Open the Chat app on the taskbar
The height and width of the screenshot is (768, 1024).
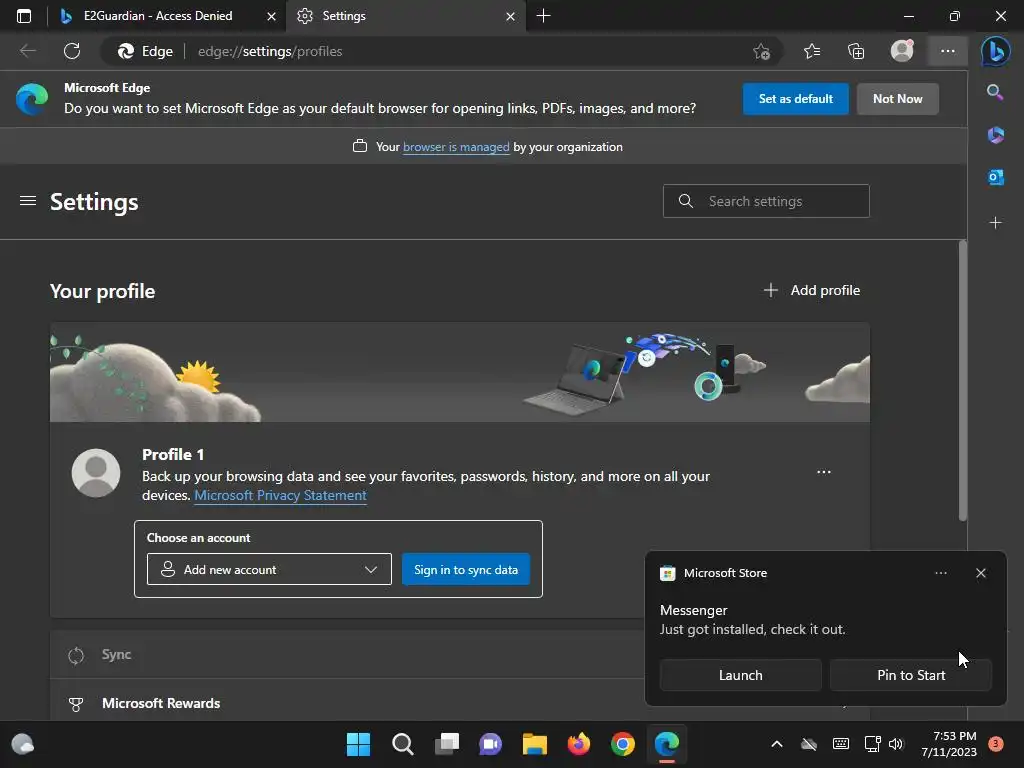pyautogui.click(x=490, y=744)
